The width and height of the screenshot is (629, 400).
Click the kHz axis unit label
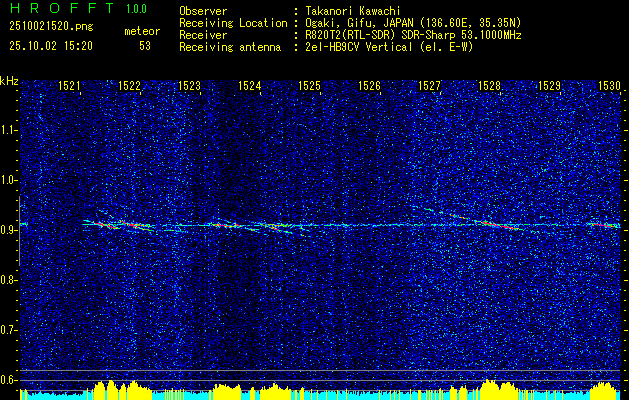coord(9,81)
